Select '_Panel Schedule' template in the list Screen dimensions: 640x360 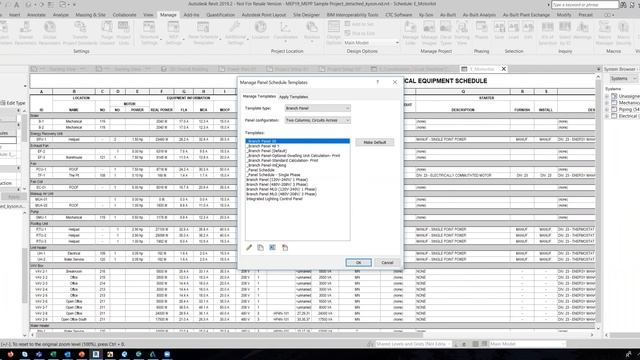[260, 170]
